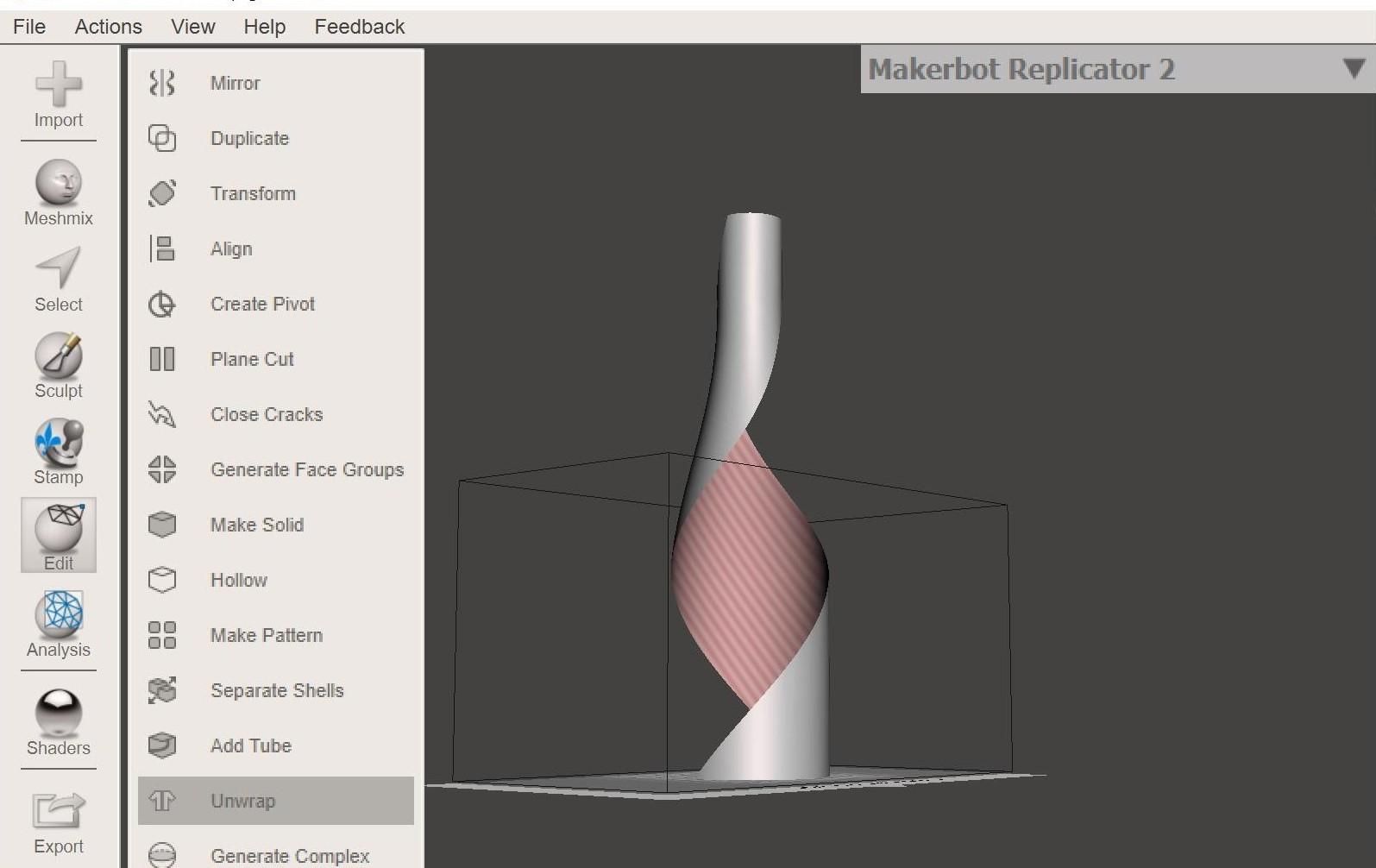Image resolution: width=1376 pixels, height=868 pixels.
Task: Choose Generate Complex entry
Action: (x=276, y=854)
